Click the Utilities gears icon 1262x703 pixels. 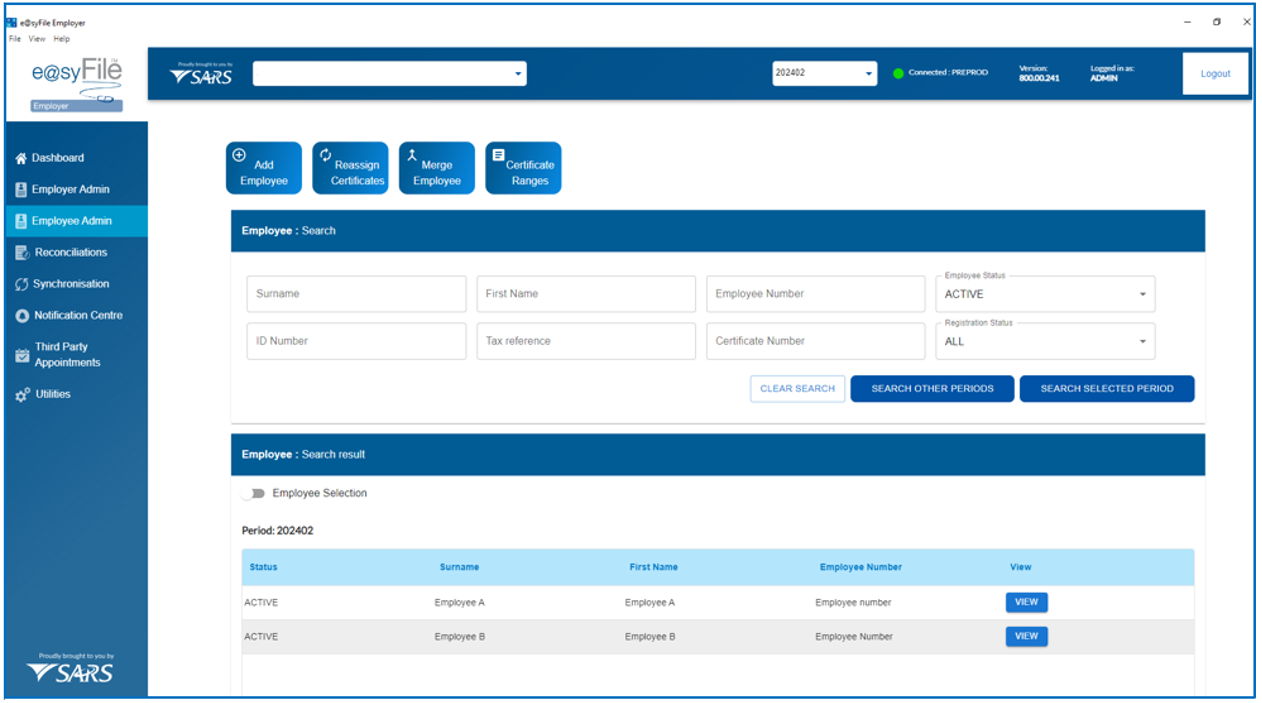pyautogui.click(x=22, y=395)
